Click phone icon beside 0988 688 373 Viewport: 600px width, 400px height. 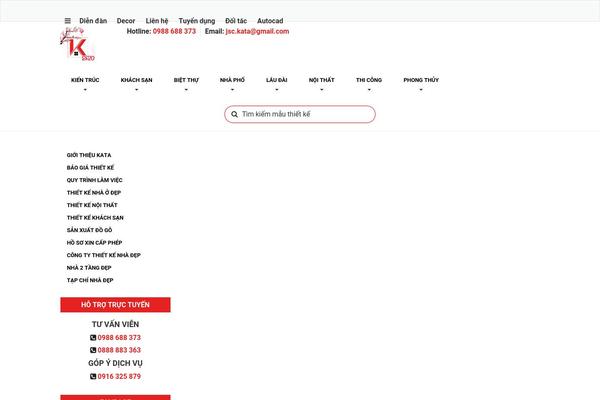pyautogui.click(x=93, y=338)
